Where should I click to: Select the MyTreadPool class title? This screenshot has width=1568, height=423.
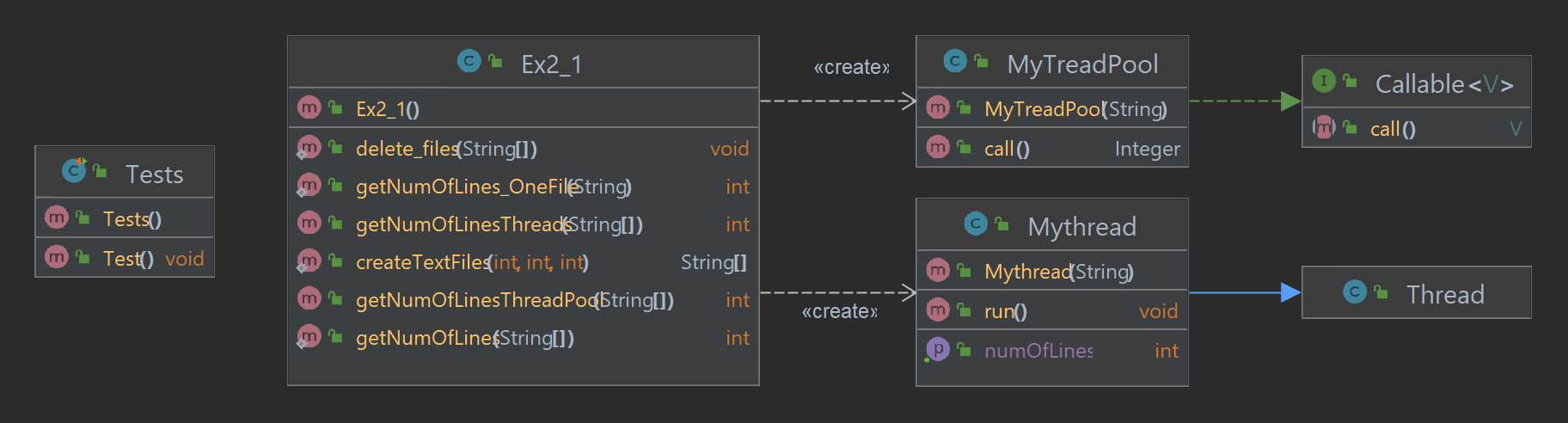1083,64
